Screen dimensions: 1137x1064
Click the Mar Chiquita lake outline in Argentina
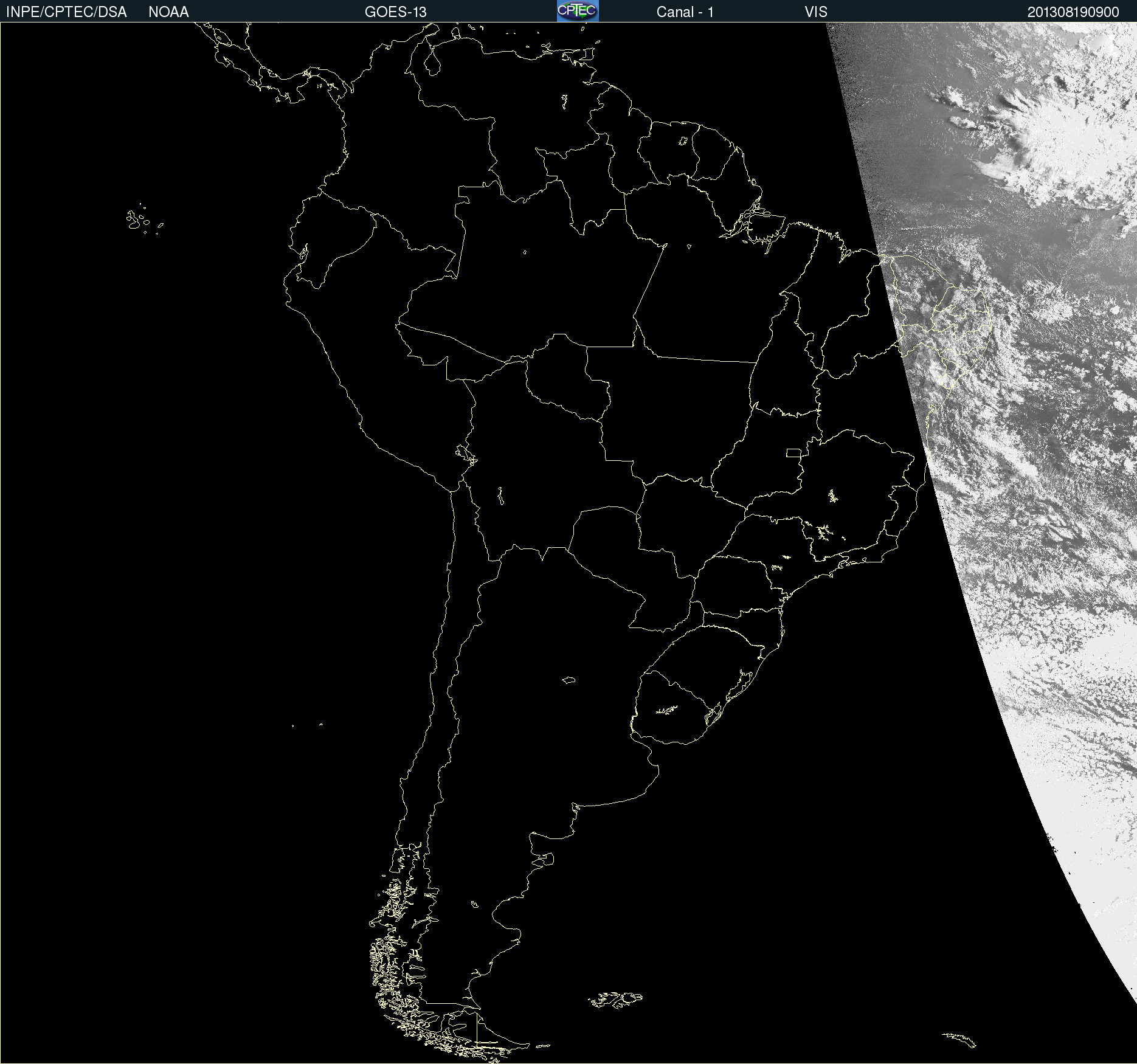568,680
